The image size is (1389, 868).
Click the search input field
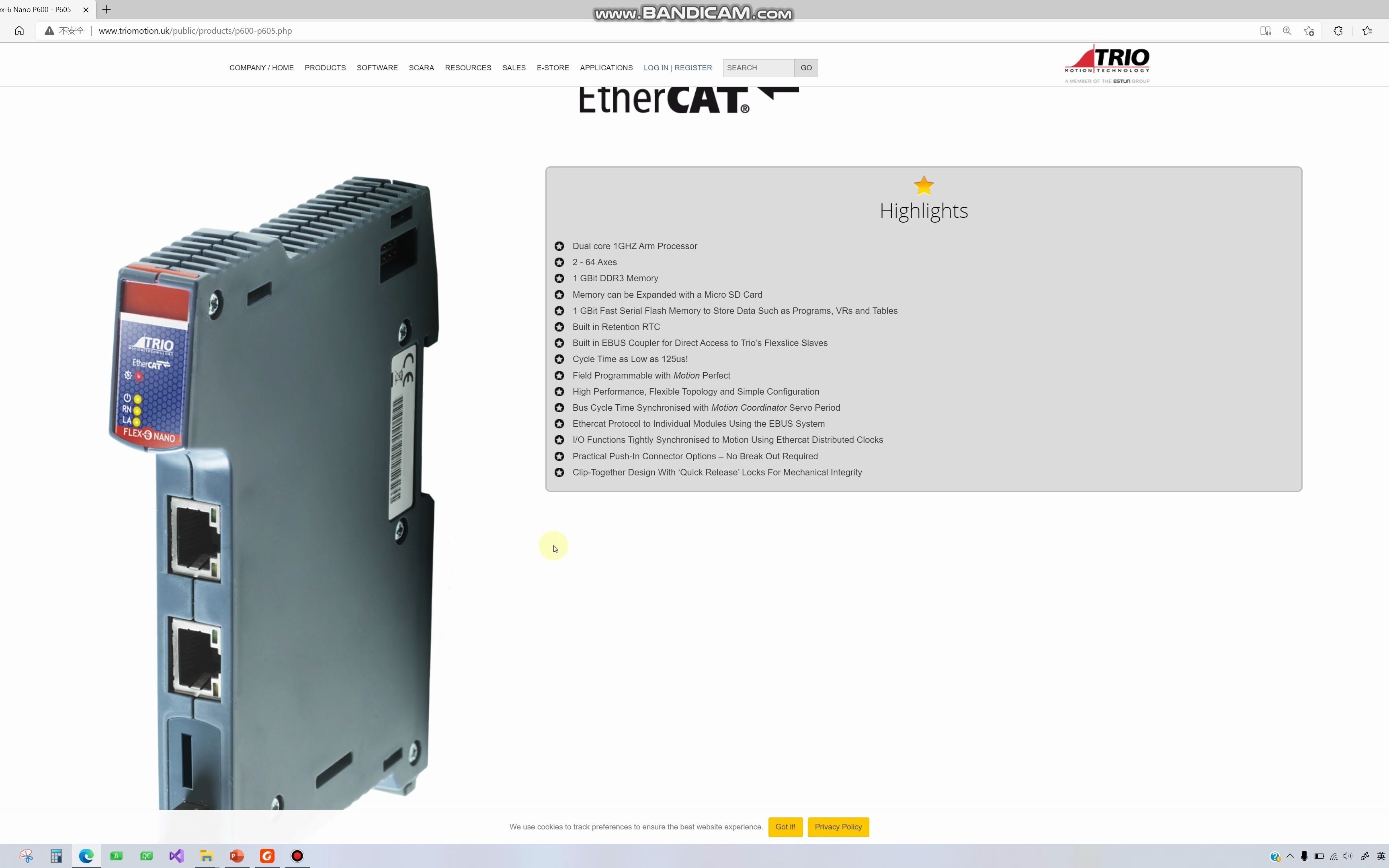pyautogui.click(x=758, y=67)
